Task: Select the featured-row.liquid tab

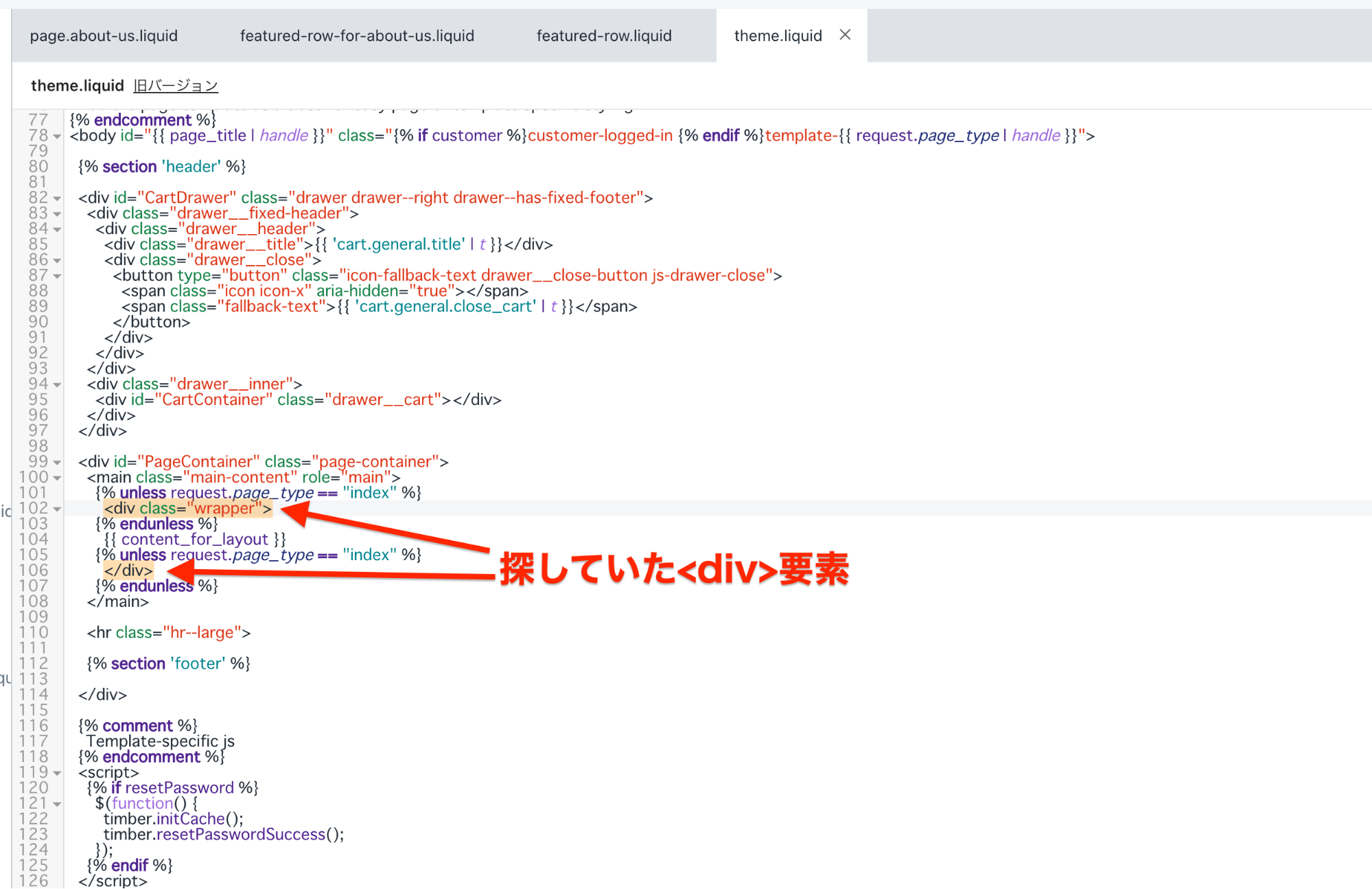Action: coord(604,36)
